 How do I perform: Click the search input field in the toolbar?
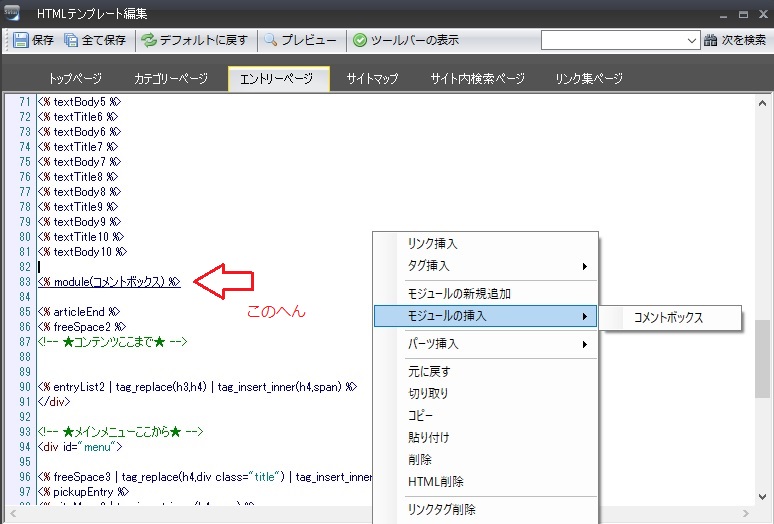click(613, 41)
